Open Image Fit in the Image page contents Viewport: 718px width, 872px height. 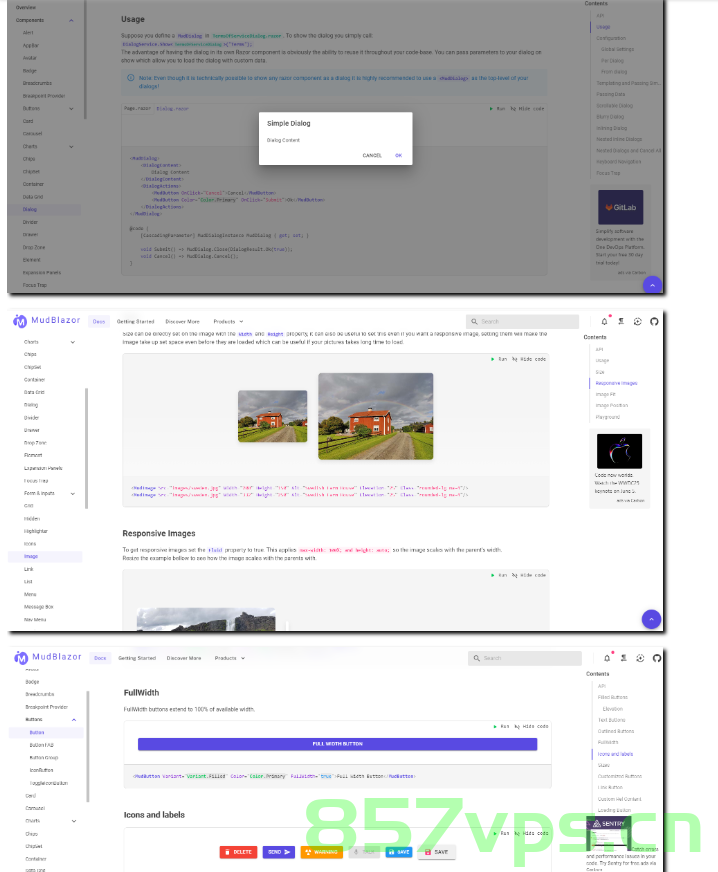[x=605, y=394]
